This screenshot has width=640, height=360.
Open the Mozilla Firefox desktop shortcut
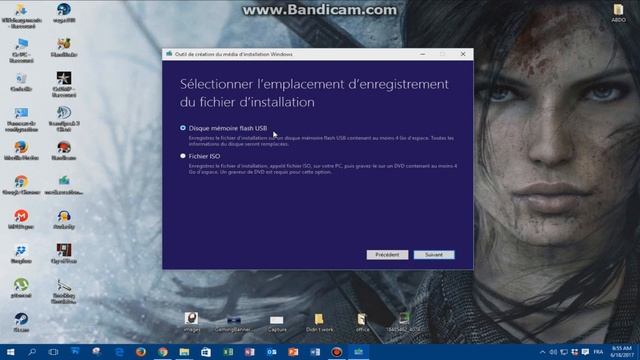pos(21,150)
